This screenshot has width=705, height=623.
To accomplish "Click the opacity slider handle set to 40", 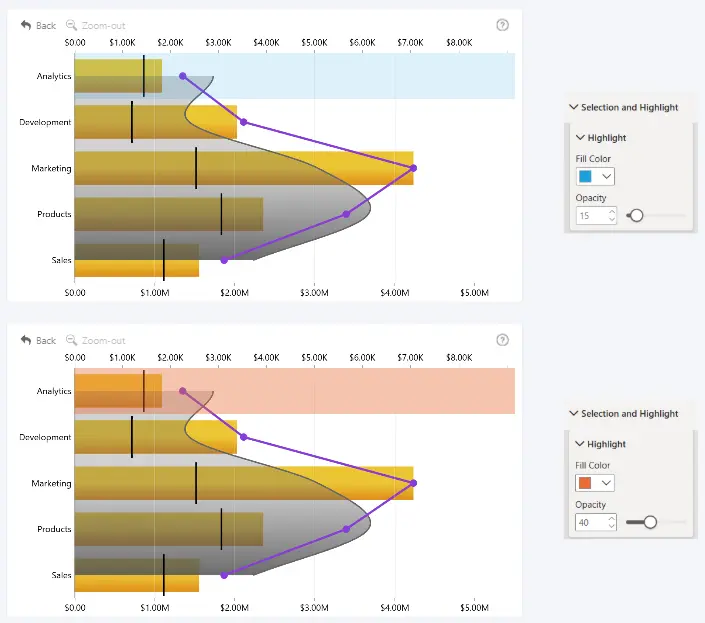I will pyautogui.click(x=650, y=522).
